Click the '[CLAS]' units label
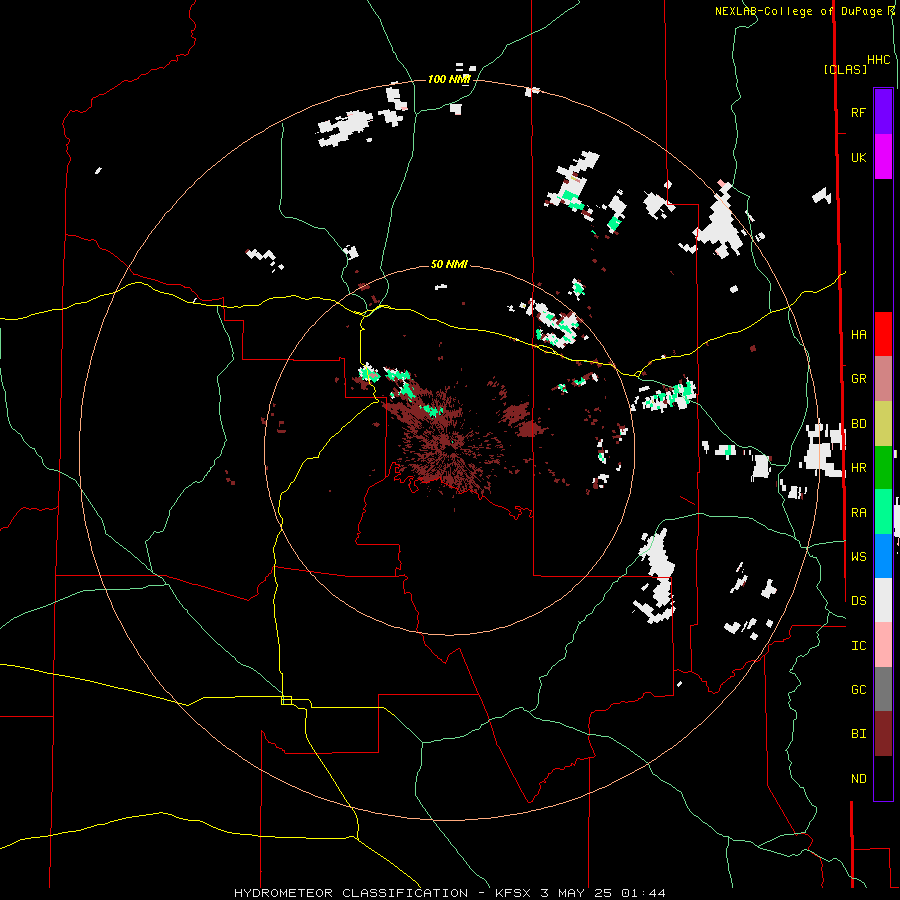Image resolution: width=900 pixels, height=900 pixels. 845,69
